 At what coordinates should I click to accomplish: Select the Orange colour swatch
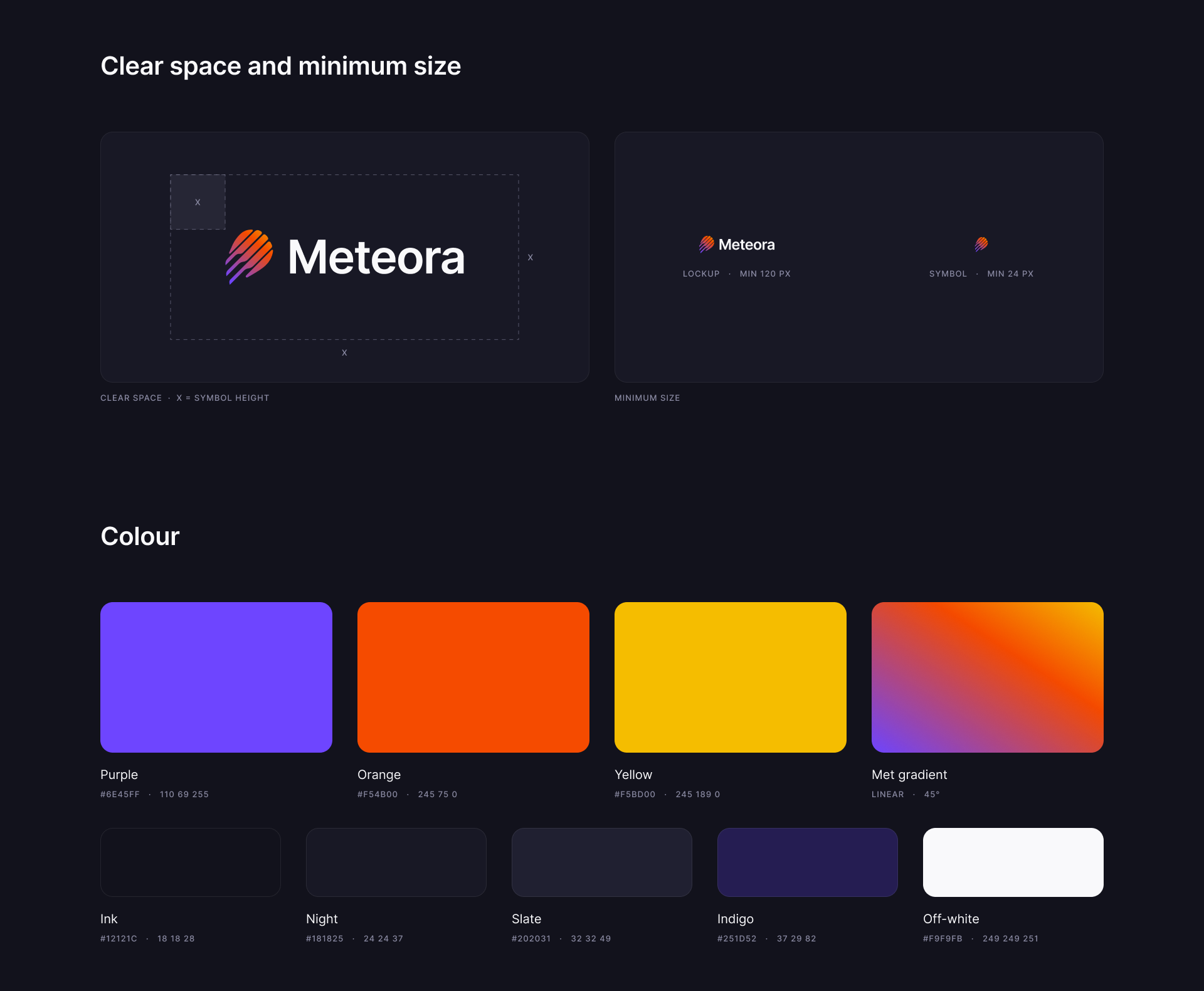(473, 677)
